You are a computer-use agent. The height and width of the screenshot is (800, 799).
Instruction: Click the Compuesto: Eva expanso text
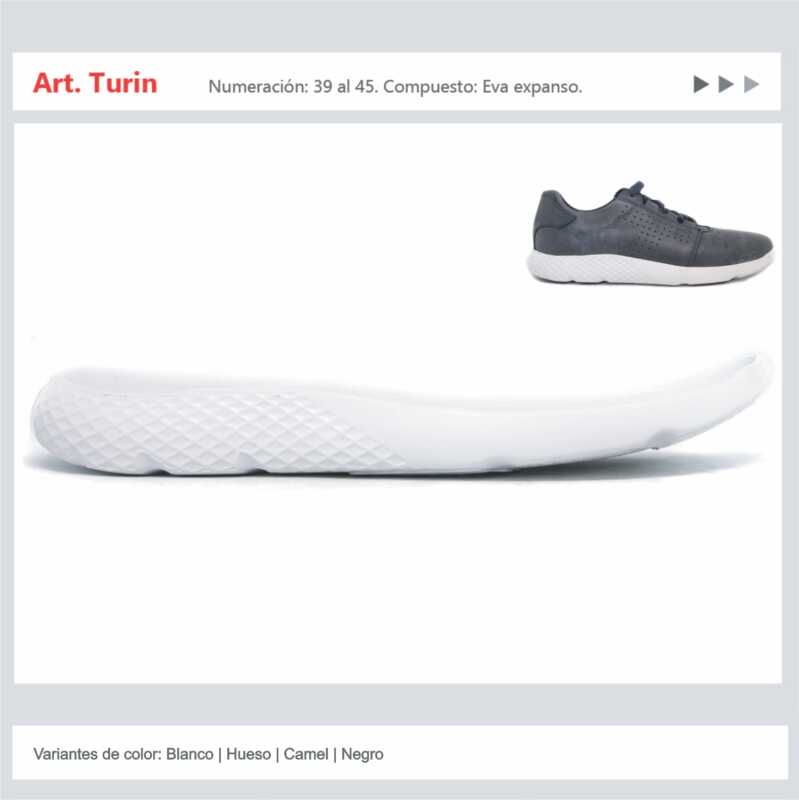pyautogui.click(x=483, y=87)
